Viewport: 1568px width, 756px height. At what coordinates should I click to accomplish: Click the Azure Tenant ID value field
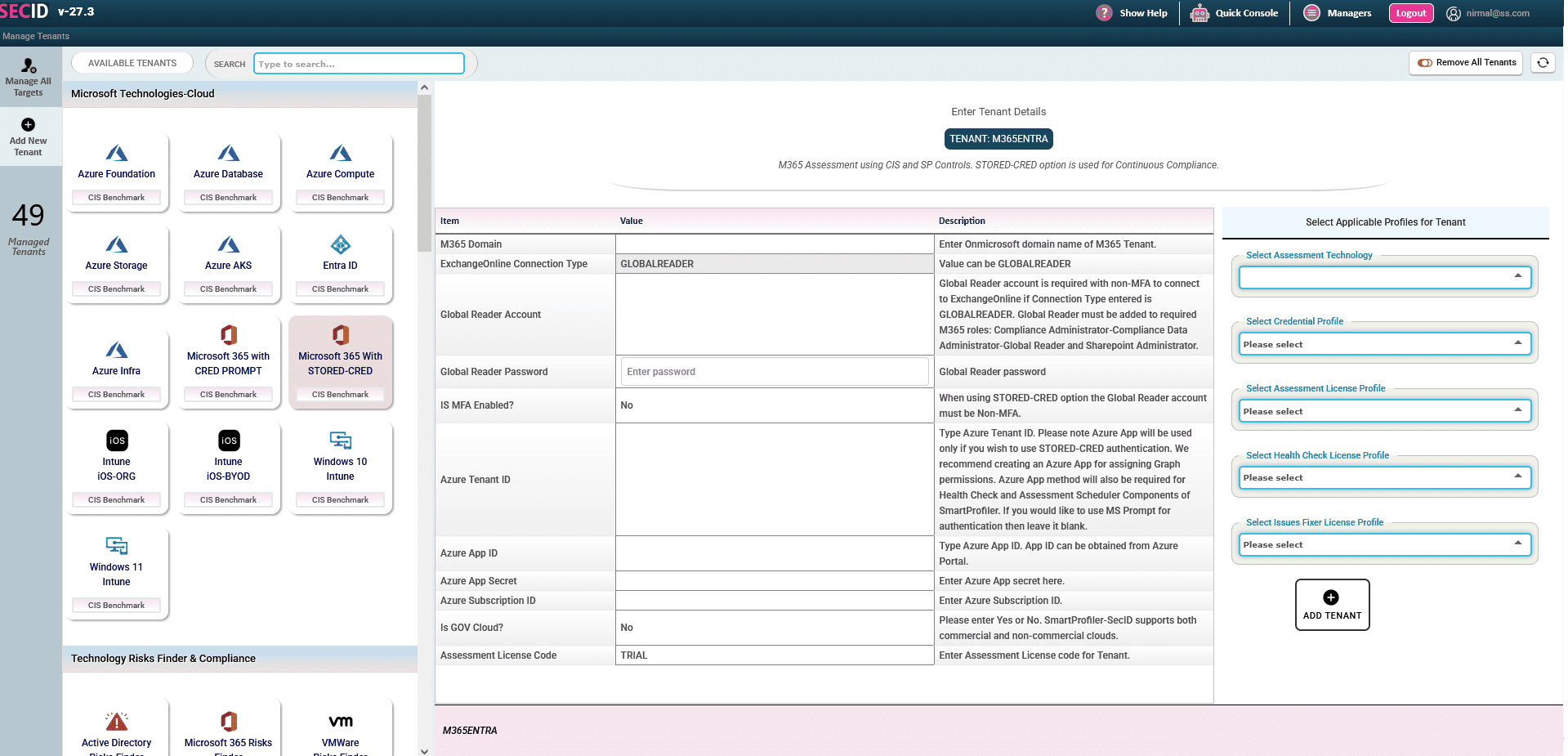(x=775, y=480)
